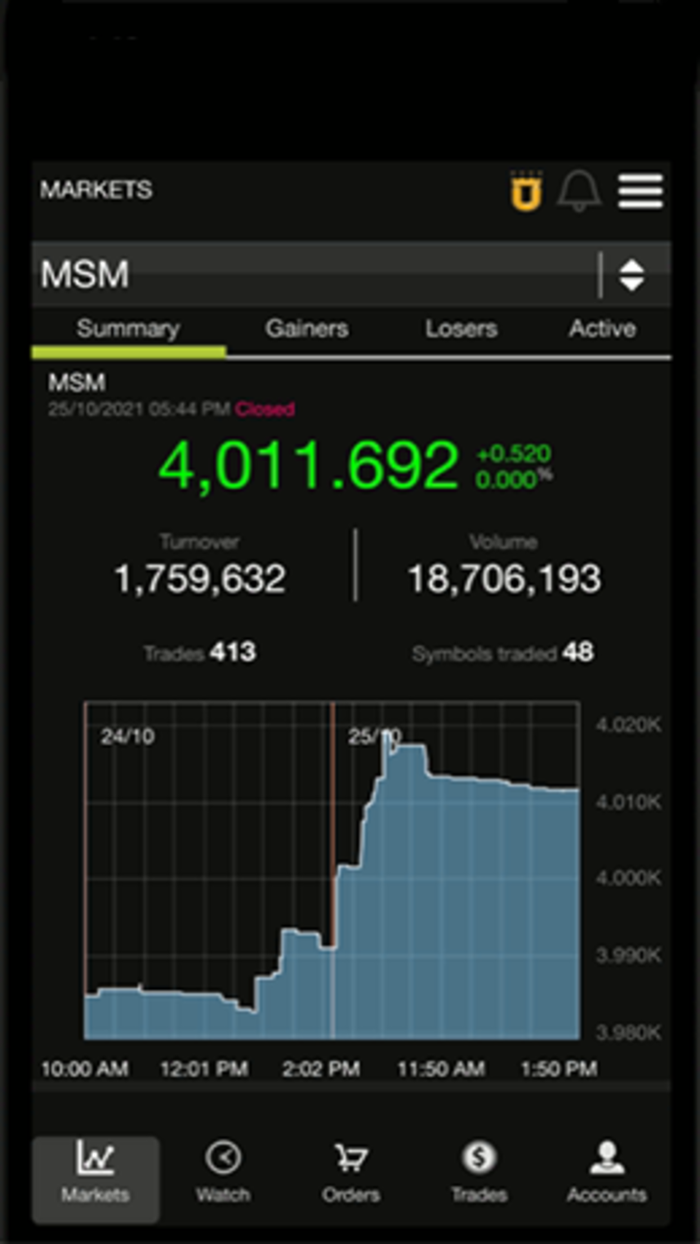This screenshot has height=1244, width=700.
Task: Switch to the Losers tab
Action: click(461, 329)
